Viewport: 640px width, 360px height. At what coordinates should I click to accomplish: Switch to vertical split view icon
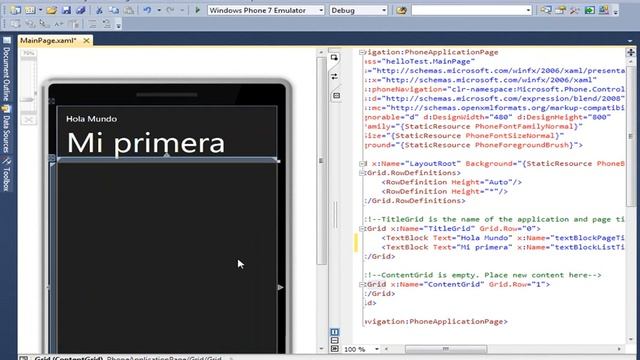coord(334,332)
